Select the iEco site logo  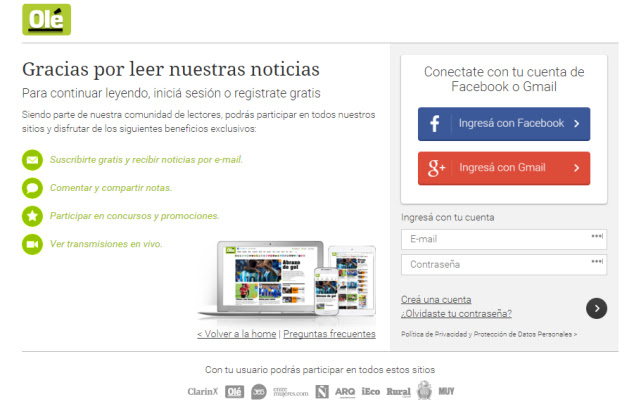coord(370,391)
